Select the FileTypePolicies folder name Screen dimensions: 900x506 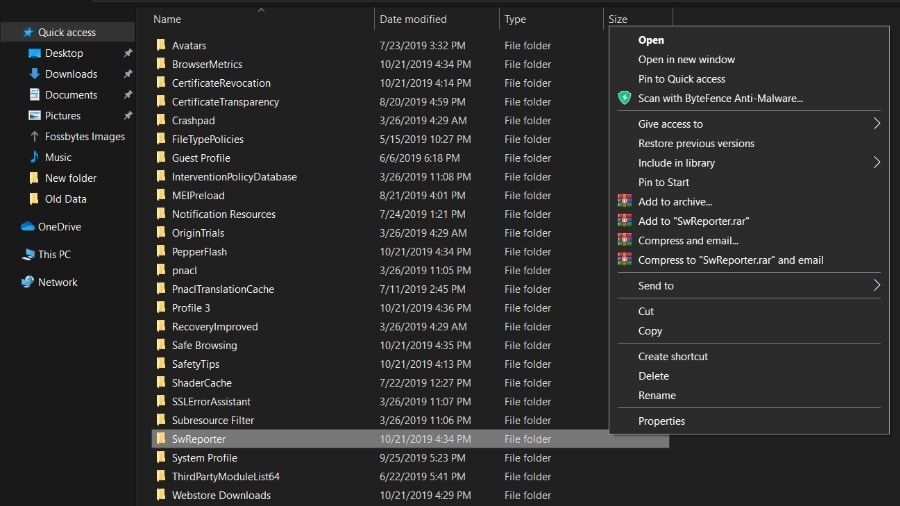point(208,139)
